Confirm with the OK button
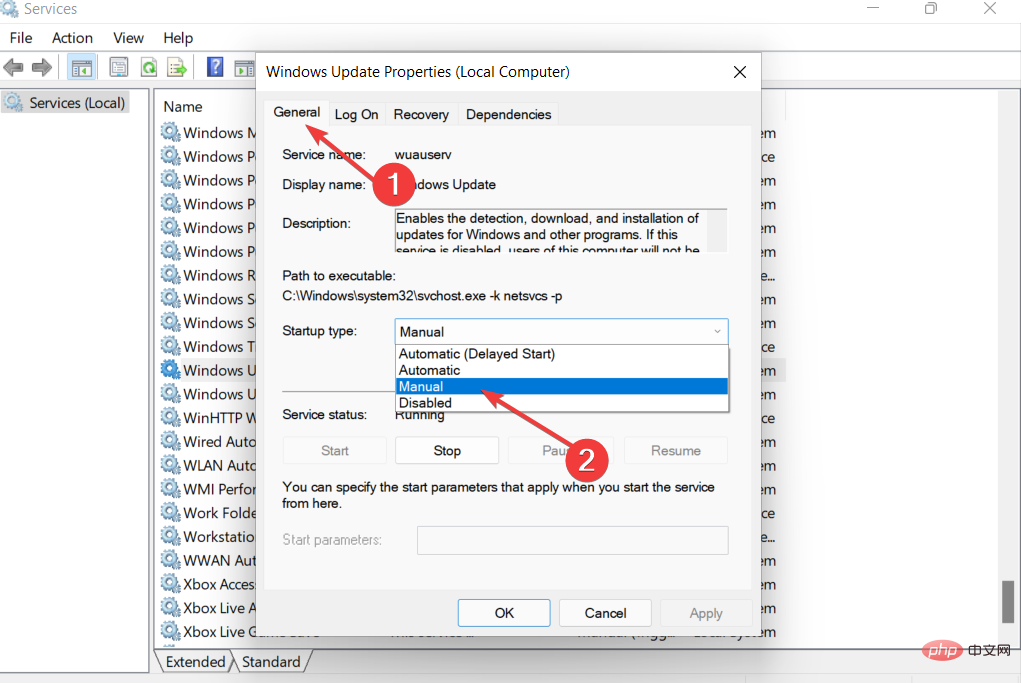 [504, 613]
